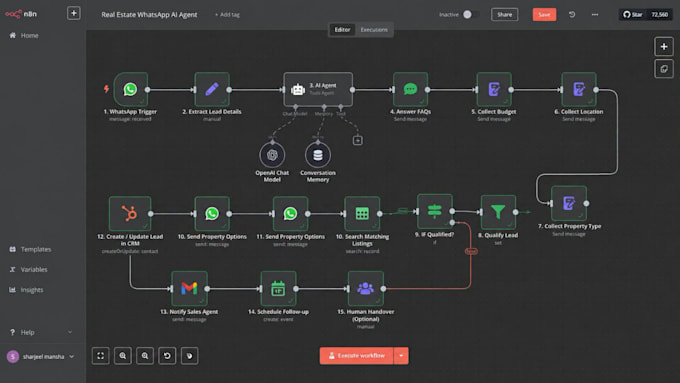The height and width of the screenshot is (383, 680).
Task: Switch to the Editor tab
Action: (342, 29)
